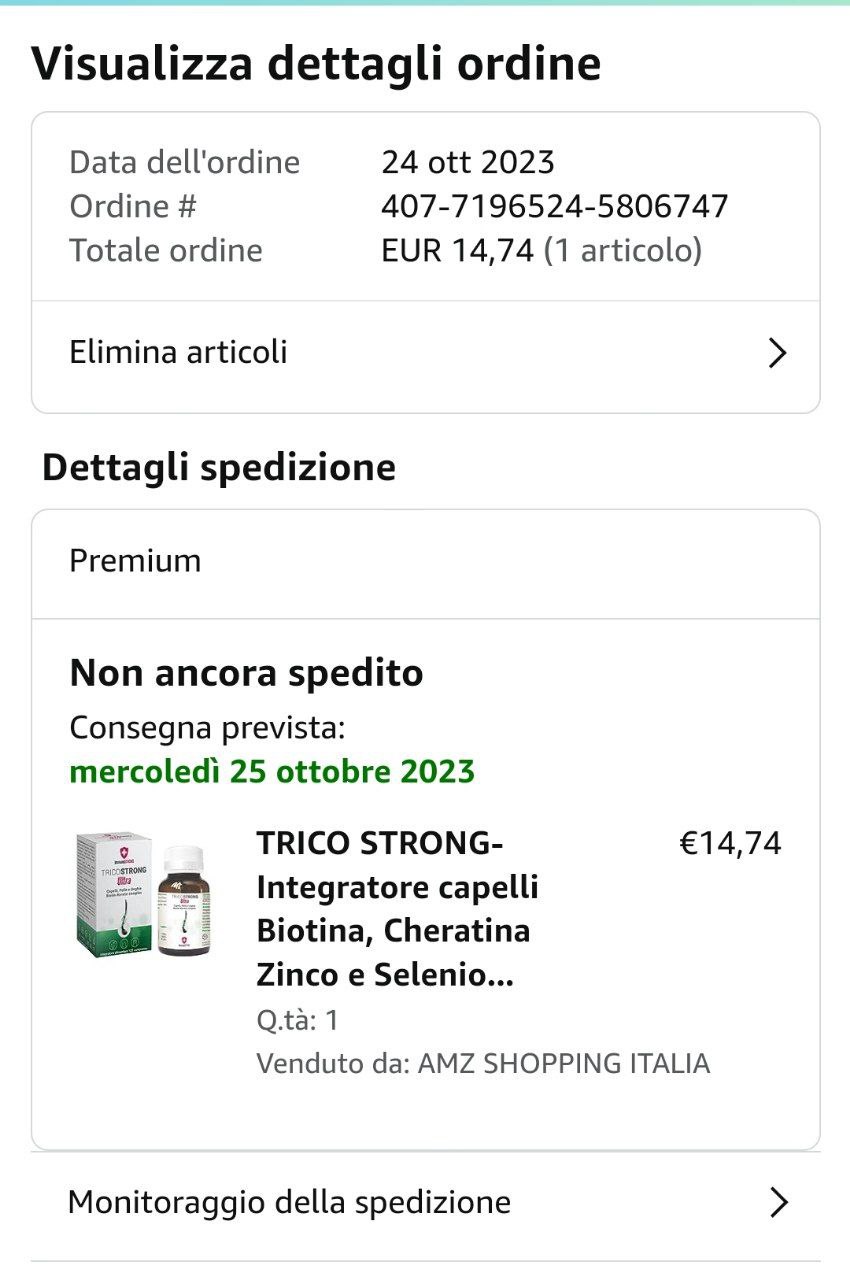Click the green Trico Strong box image
The width and height of the screenshot is (850, 1280).
click(110, 892)
